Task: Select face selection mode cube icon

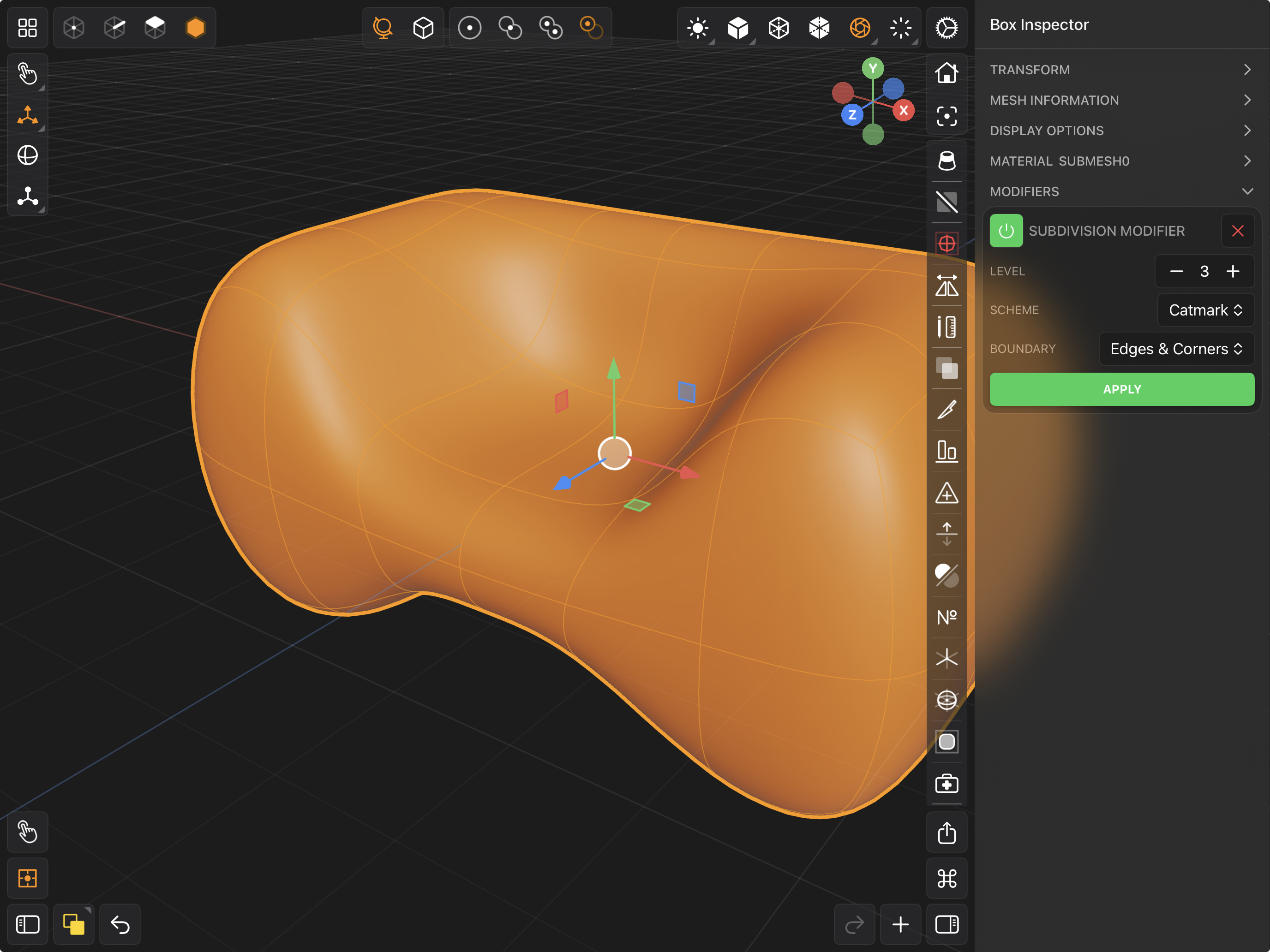Action: (x=155, y=28)
